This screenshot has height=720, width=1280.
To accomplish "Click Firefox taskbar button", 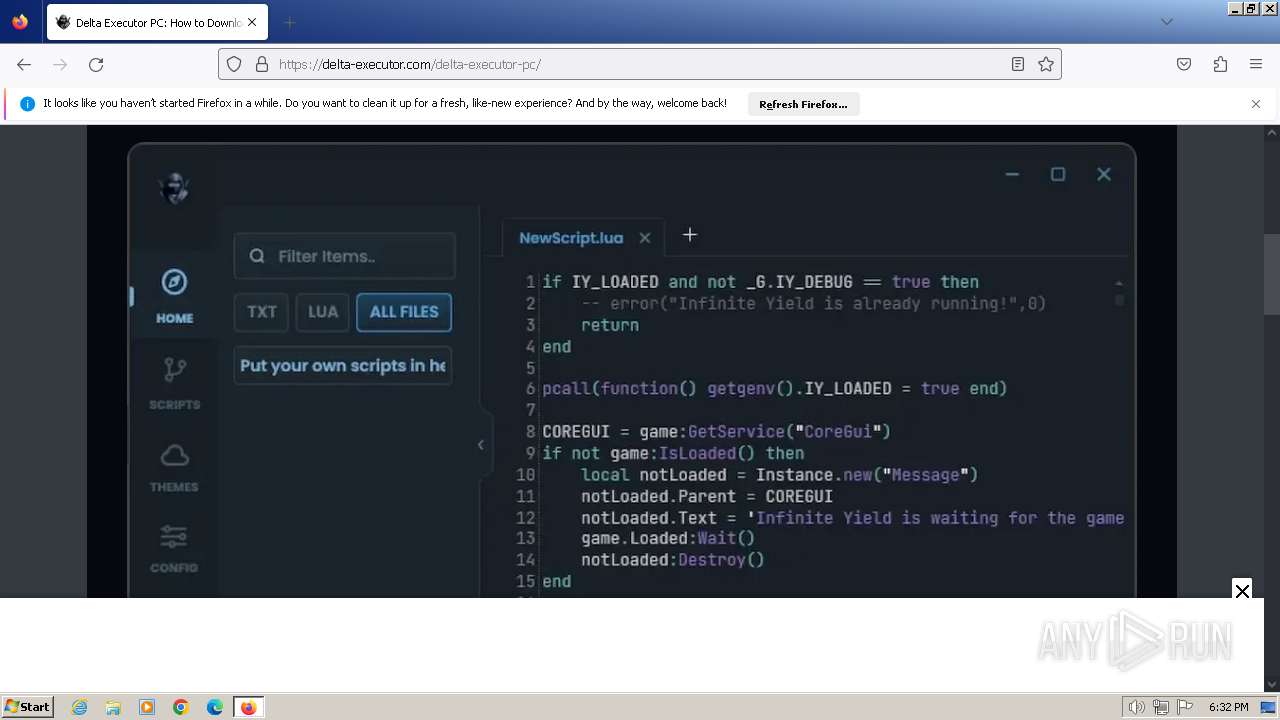I will click(x=248, y=707).
